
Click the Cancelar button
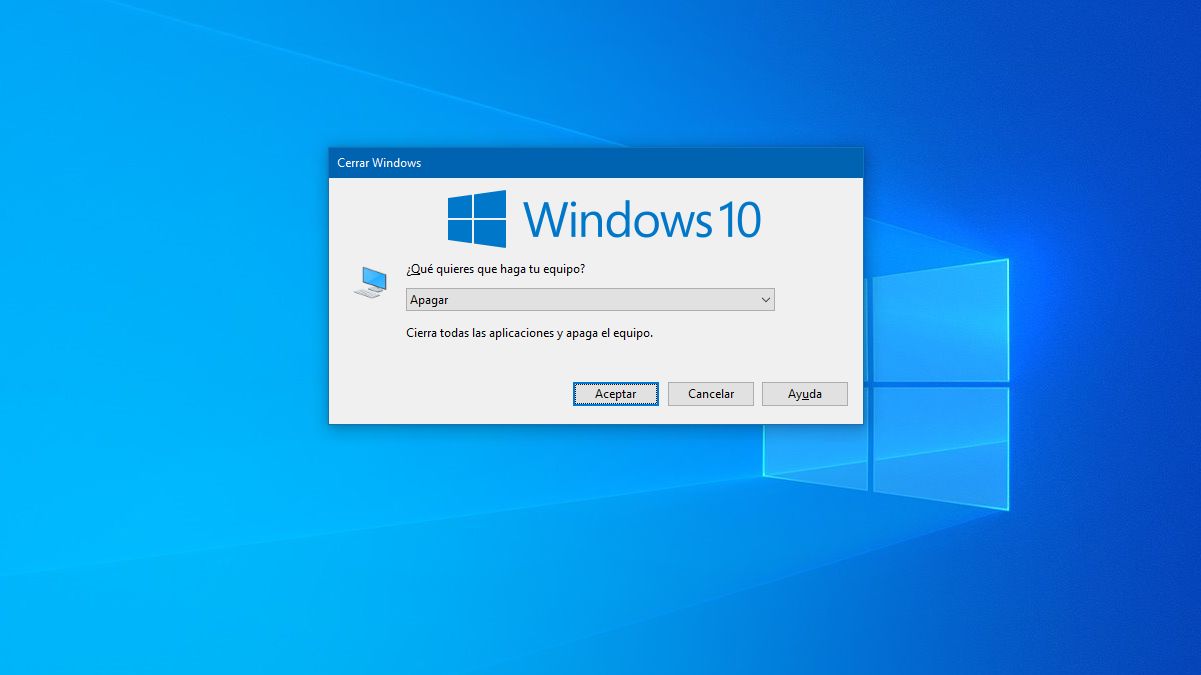[x=711, y=394]
